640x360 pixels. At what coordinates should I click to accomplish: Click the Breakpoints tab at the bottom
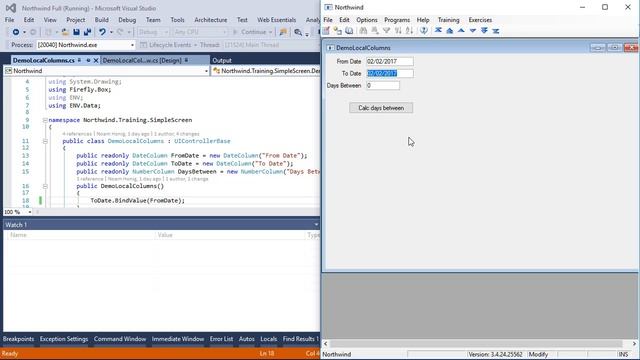click(x=18, y=339)
